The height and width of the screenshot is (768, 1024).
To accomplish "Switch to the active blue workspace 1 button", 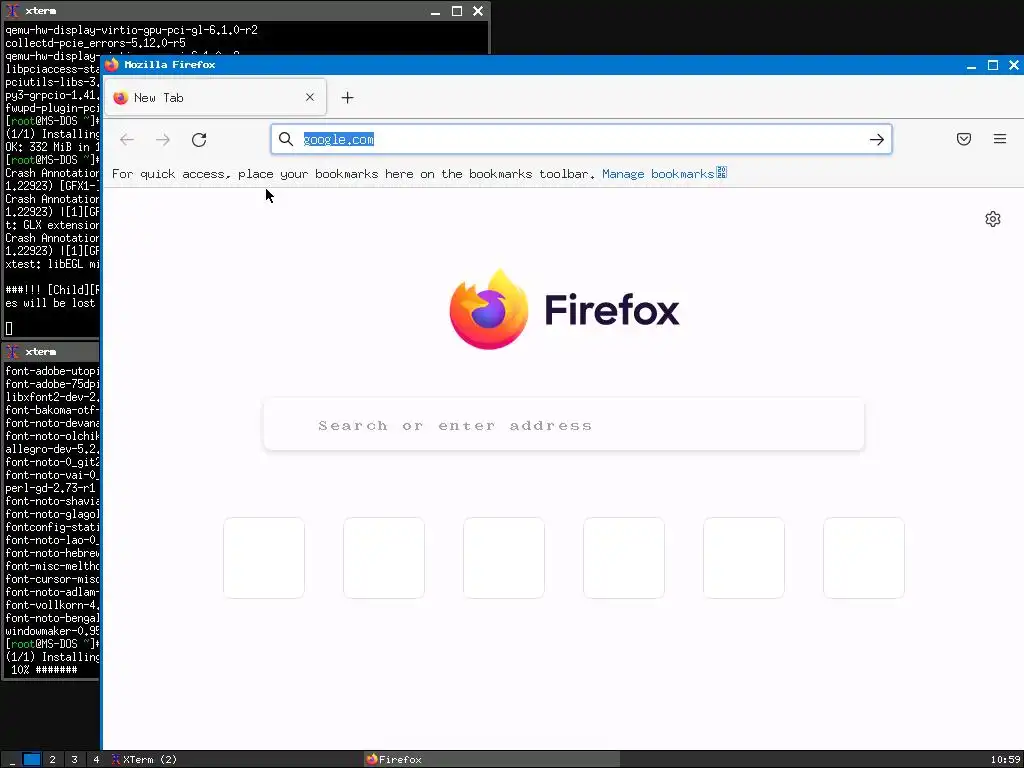I will pos(31,759).
